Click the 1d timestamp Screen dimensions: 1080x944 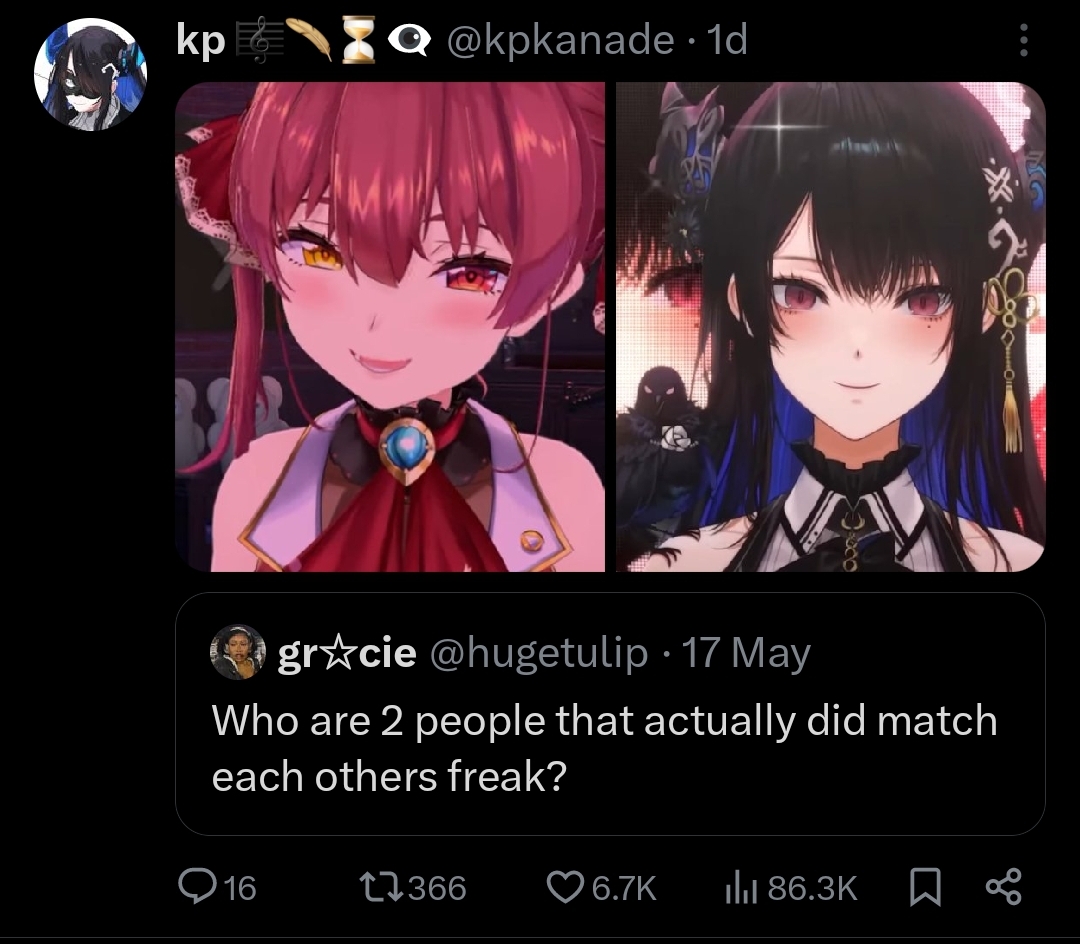[x=727, y=40]
